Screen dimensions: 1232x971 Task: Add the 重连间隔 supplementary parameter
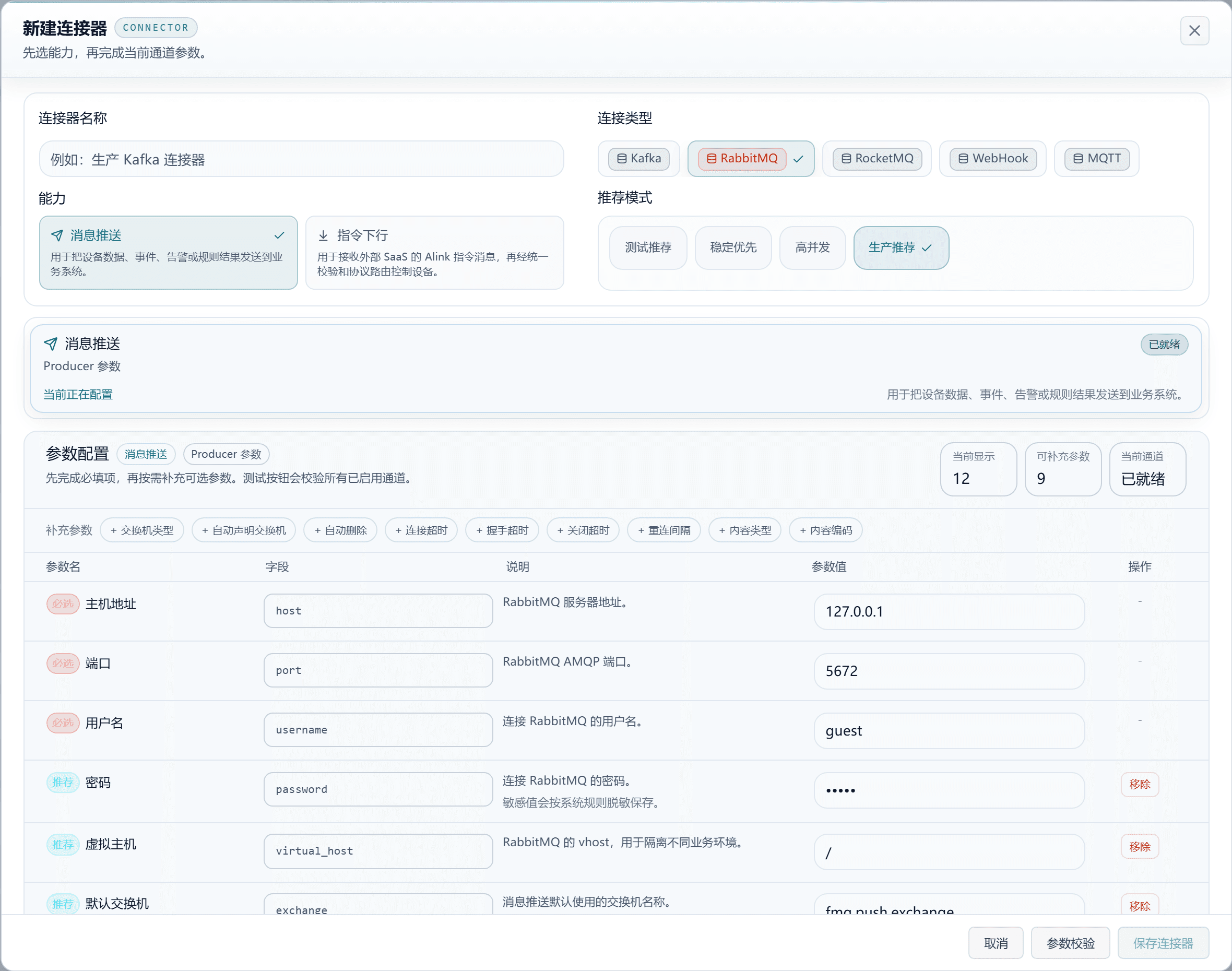tap(664, 530)
